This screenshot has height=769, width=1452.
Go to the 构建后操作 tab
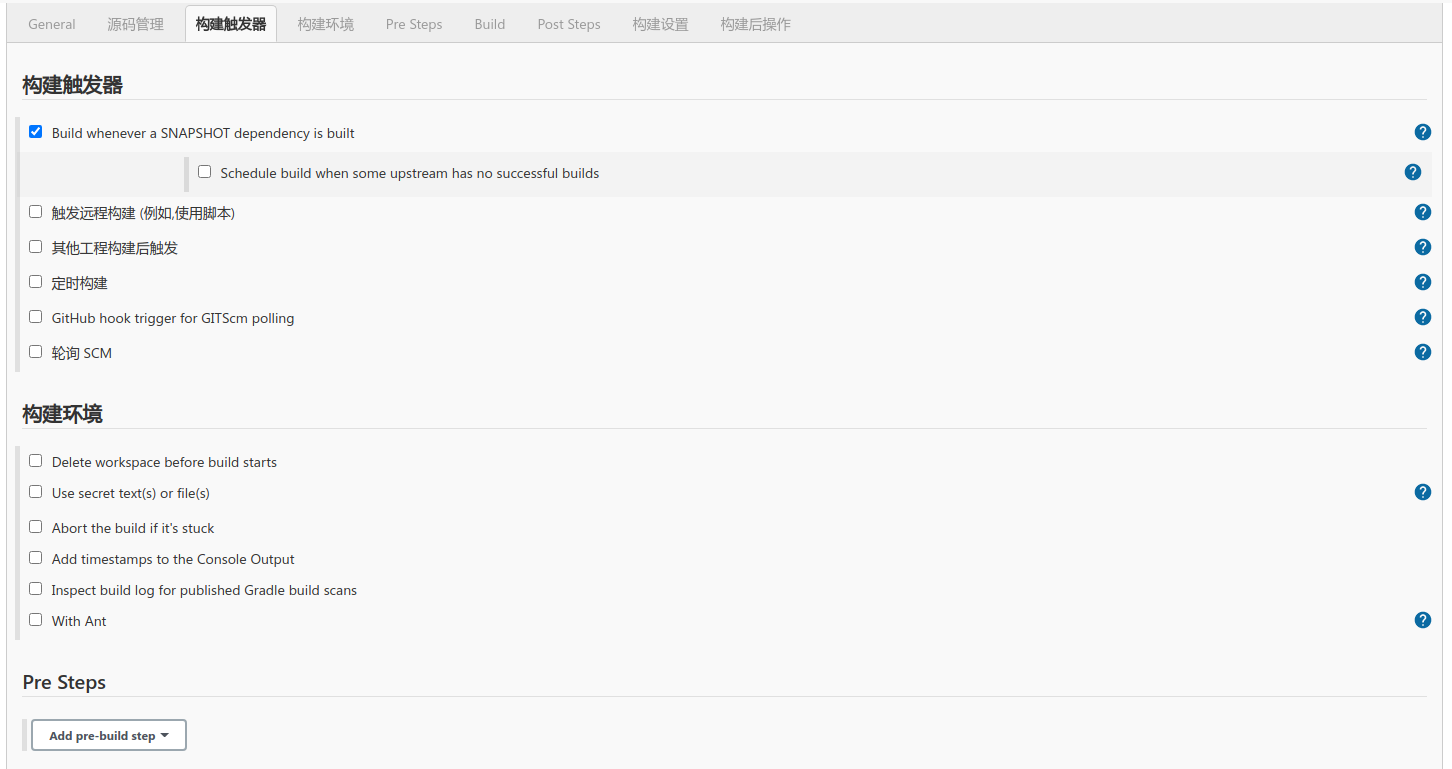click(x=755, y=24)
